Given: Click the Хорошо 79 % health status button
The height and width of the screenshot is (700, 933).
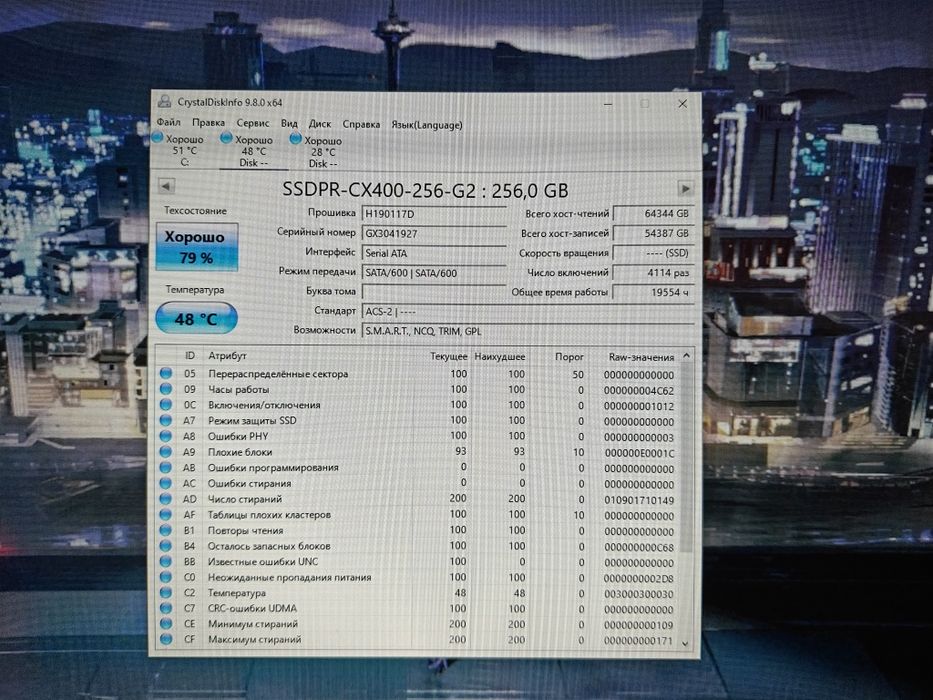Looking at the screenshot, I should [197, 247].
